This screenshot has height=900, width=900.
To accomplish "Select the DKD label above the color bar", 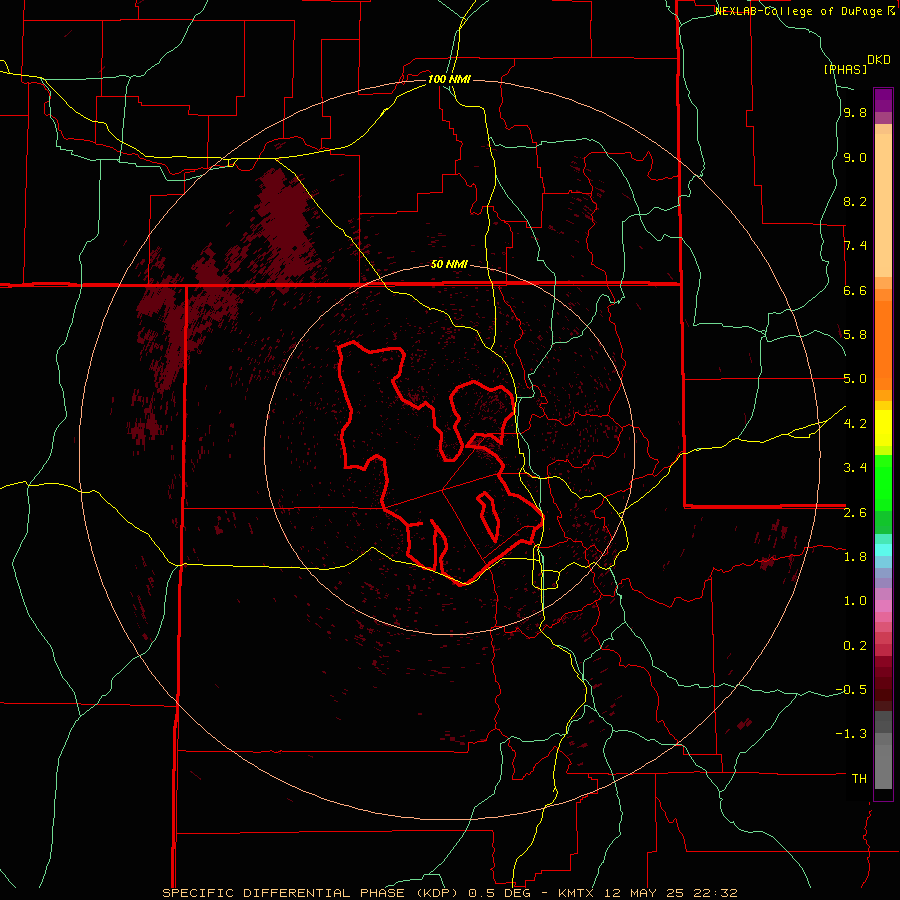I will pos(879,60).
